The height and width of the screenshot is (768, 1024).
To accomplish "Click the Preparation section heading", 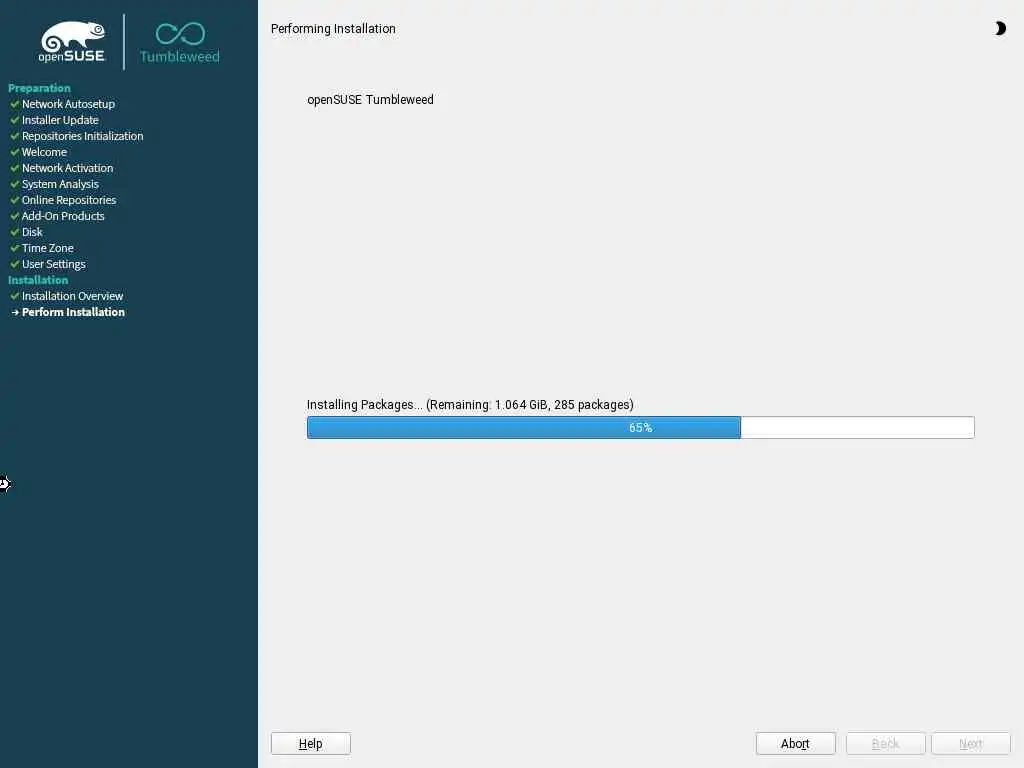I will point(39,88).
